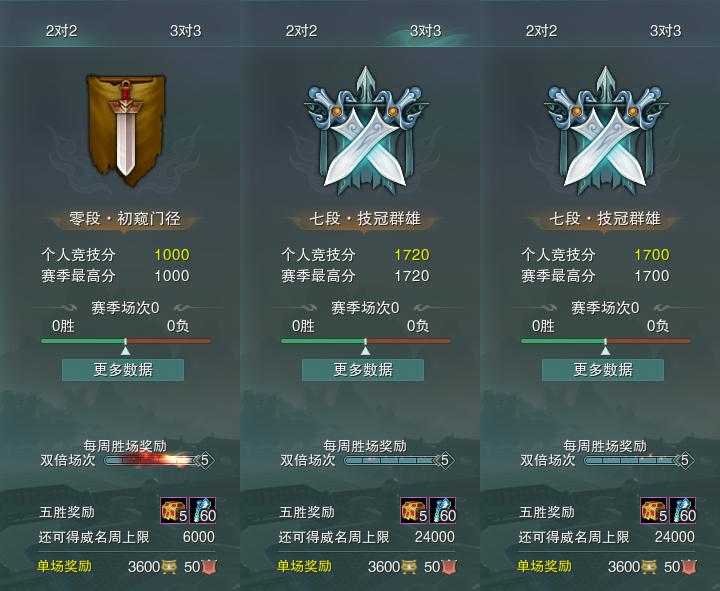Select the left panel's treasure chest reward icon
Viewport: 720px width, 591px height.
(x=174, y=510)
